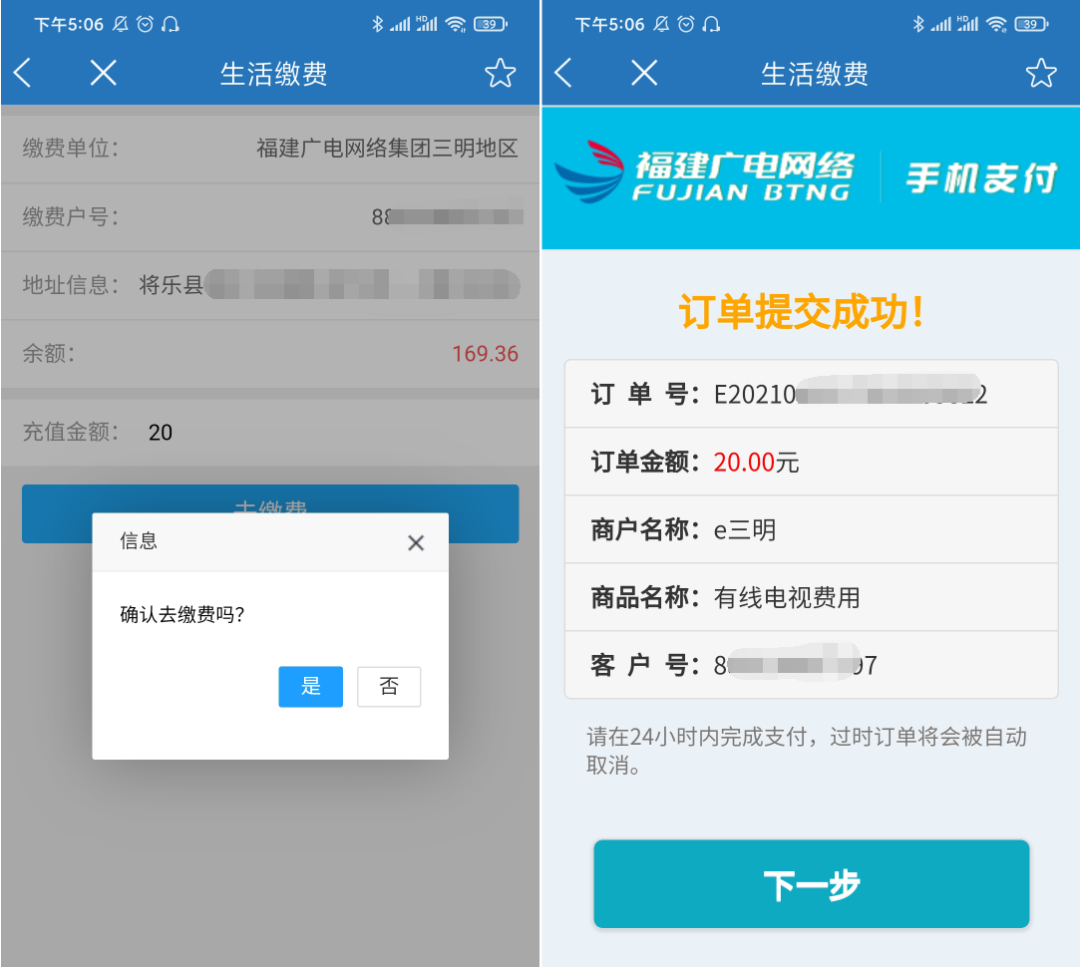Screen dimensions: 1080x967
Task: Tap the left screen battery status icon
Action: pos(490,24)
